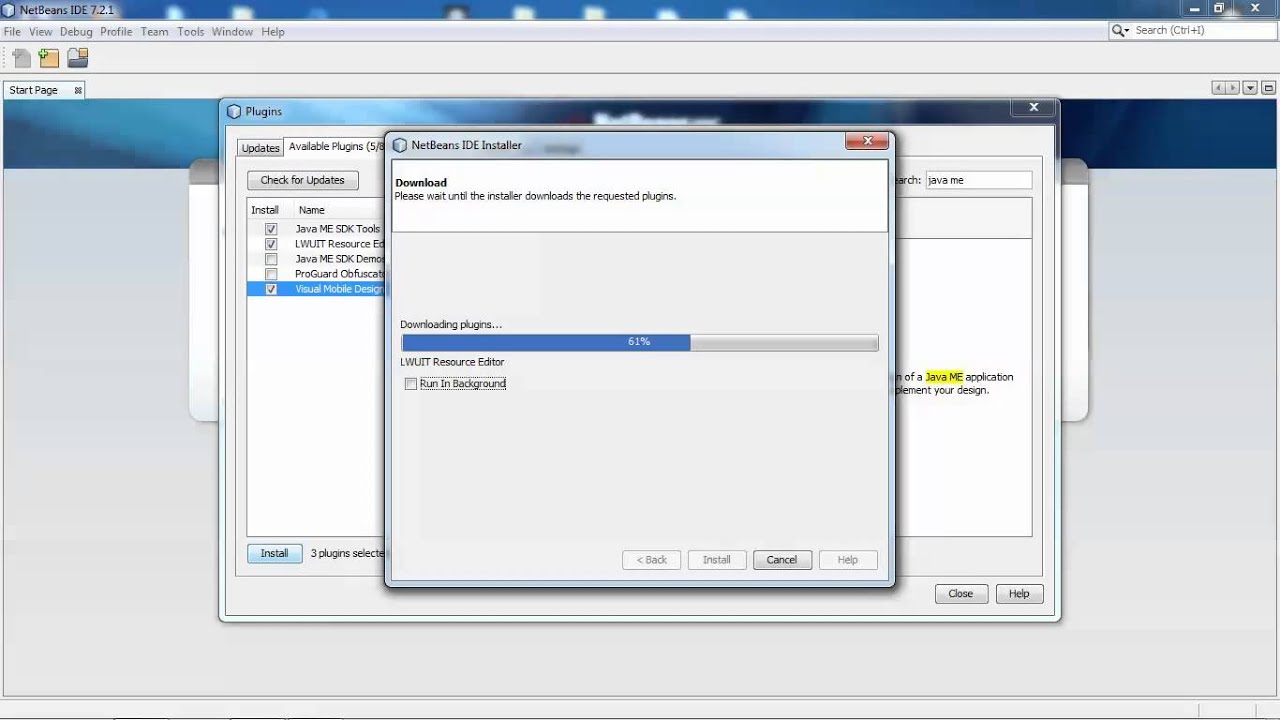Click the scroll documents left arrow
The height and width of the screenshot is (720, 1280).
pos(1218,88)
